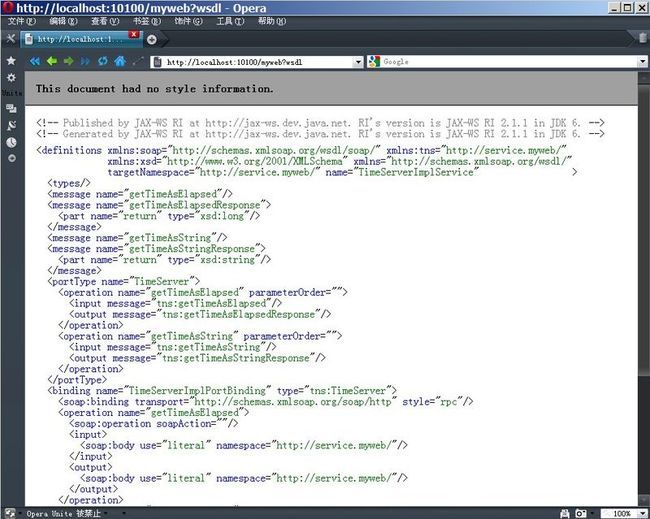Click the greyed wand icon after Home
Image resolution: width=650 pixels, height=519 pixels.
(137, 61)
